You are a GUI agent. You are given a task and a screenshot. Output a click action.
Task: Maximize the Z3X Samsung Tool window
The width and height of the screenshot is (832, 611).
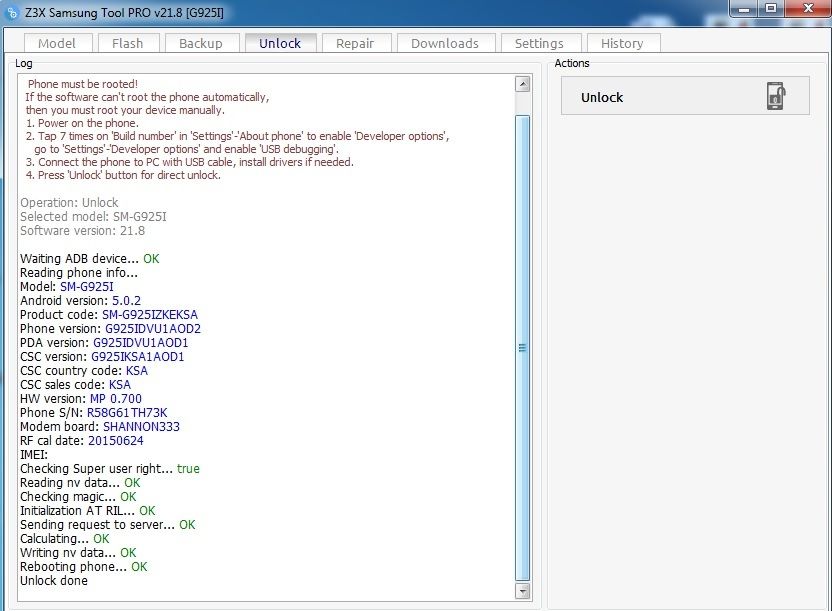771,8
